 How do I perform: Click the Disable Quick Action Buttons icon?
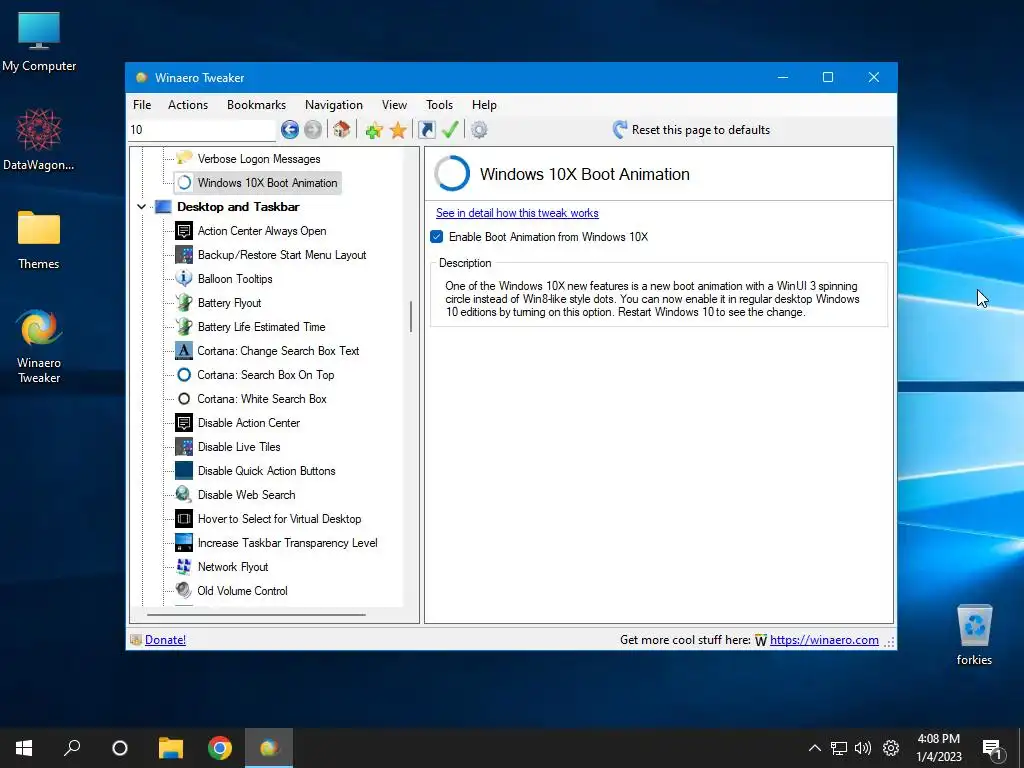pos(184,470)
